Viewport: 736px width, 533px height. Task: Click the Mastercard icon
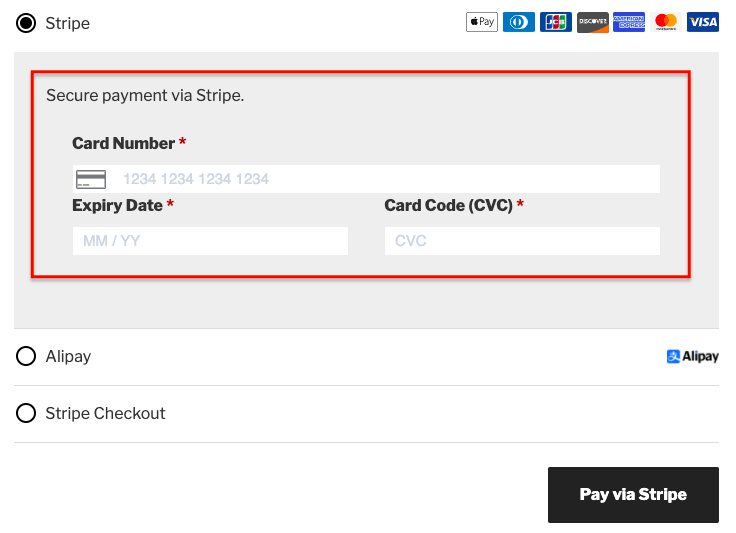point(666,22)
